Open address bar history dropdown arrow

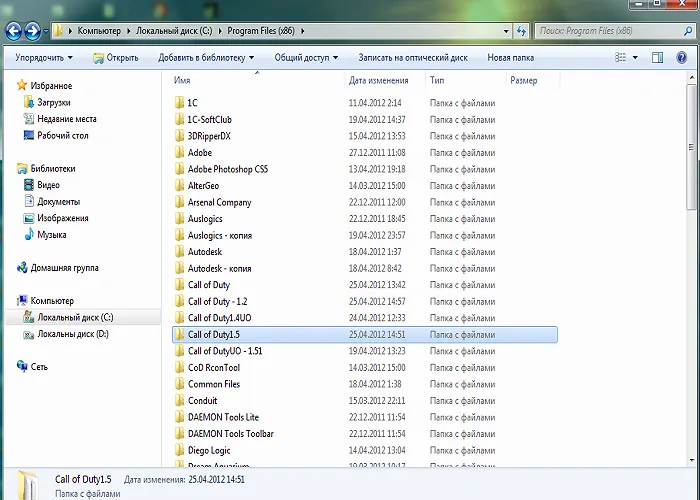[506, 31]
